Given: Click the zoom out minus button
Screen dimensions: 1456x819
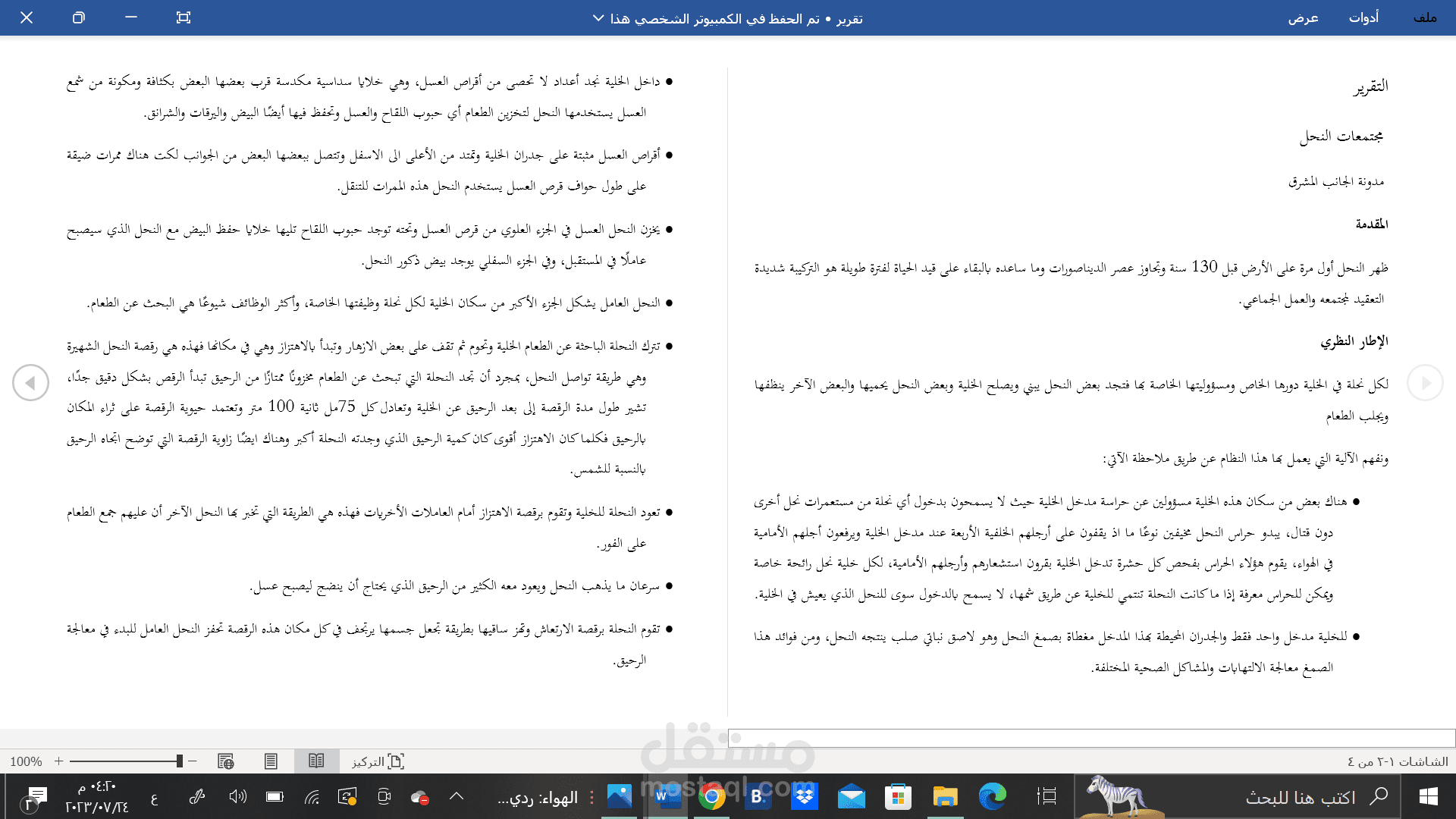Looking at the screenshot, I should (194, 761).
